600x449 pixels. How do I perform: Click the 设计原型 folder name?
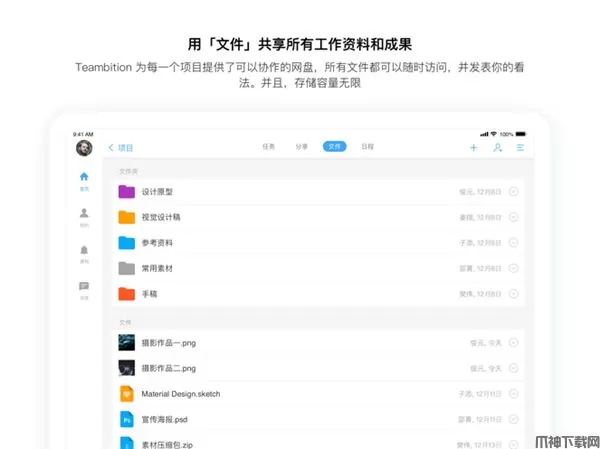tap(157, 192)
